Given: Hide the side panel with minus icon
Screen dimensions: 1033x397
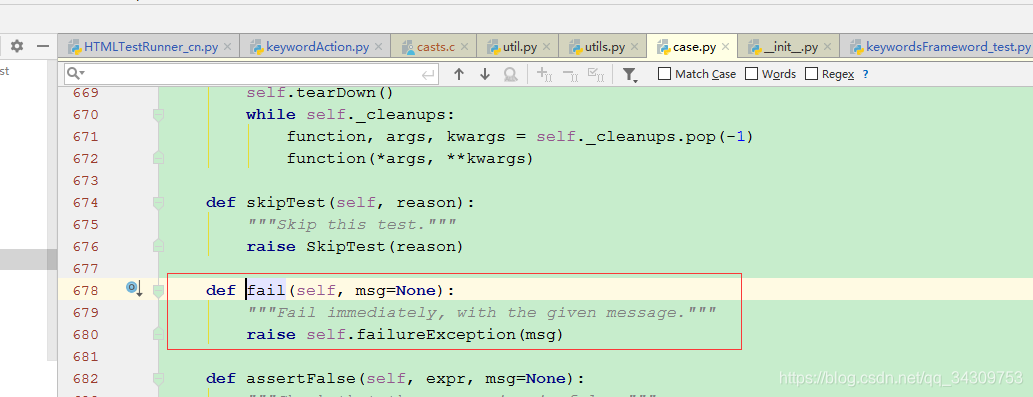Looking at the screenshot, I should (43, 46).
